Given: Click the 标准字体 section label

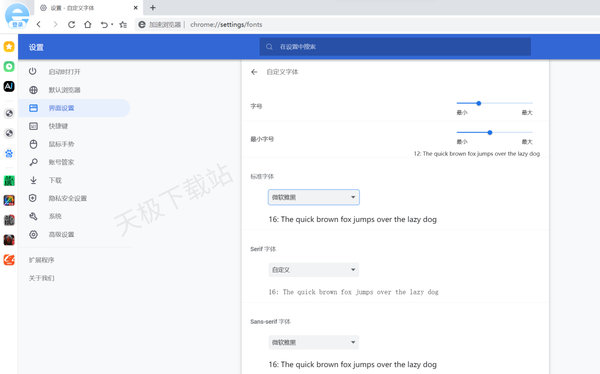Looking at the screenshot, I should [x=262, y=176].
